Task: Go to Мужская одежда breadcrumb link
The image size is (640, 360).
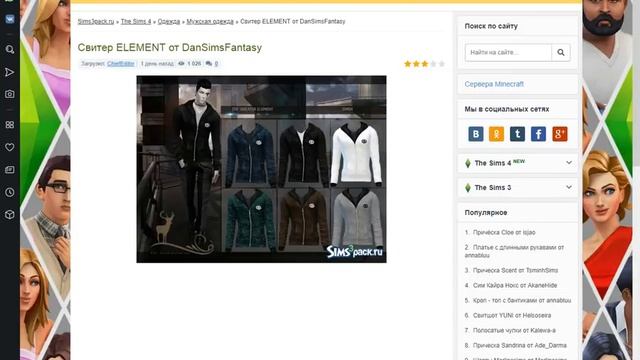Action: click(210, 22)
